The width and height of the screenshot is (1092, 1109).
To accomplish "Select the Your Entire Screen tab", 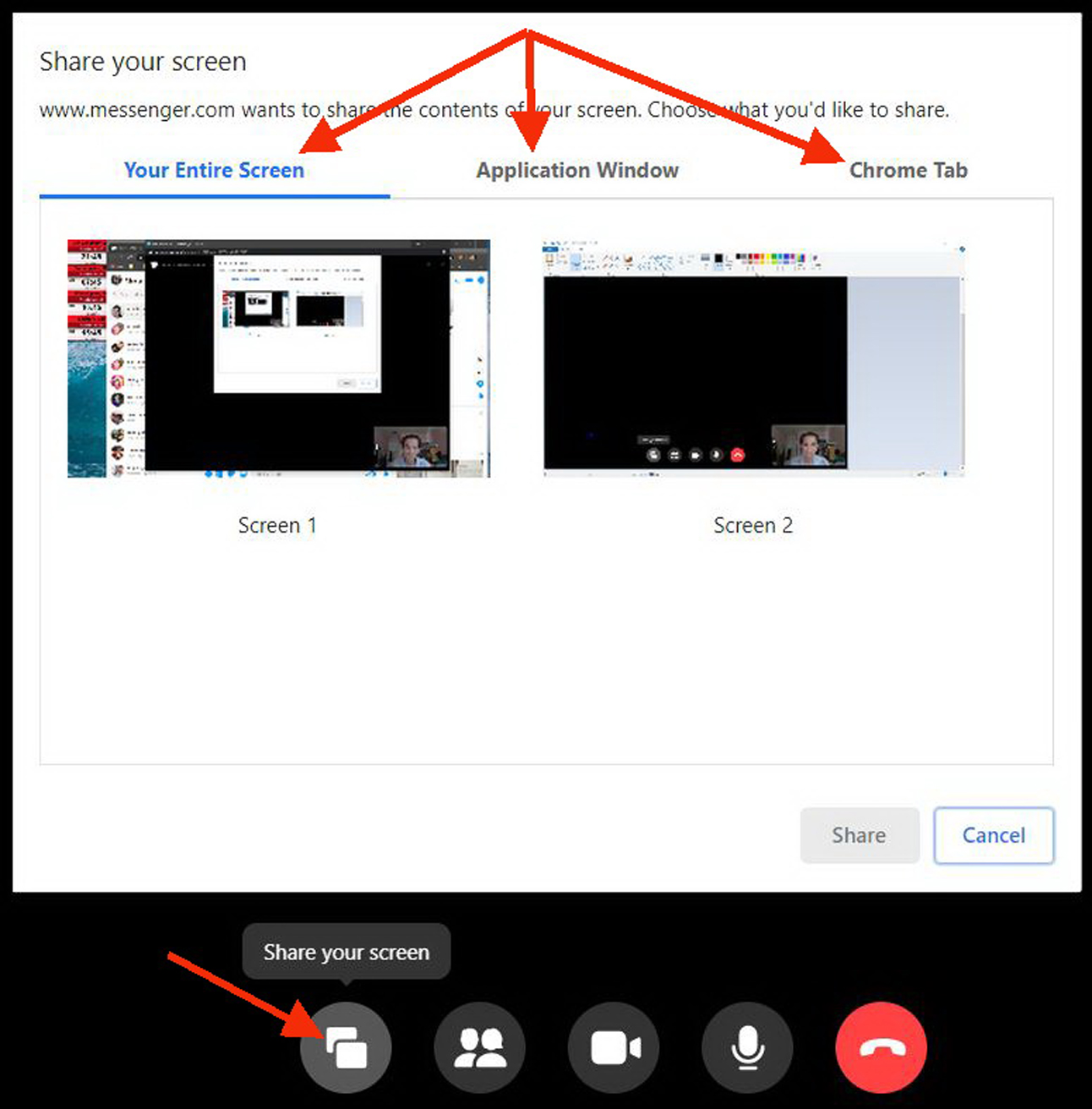I will (x=214, y=170).
